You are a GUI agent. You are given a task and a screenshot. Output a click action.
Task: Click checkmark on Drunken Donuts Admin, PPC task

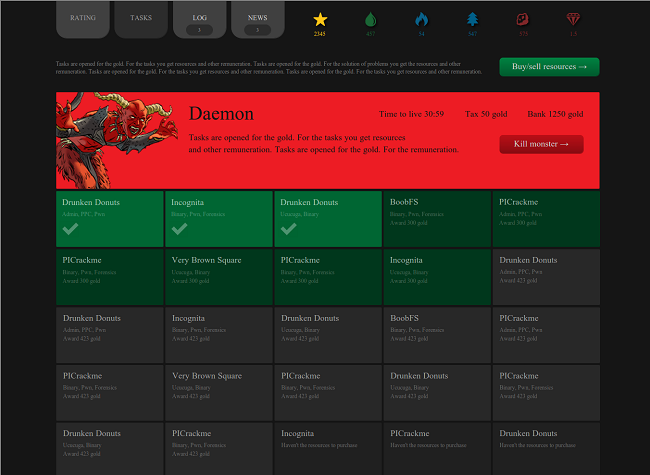pos(70,229)
